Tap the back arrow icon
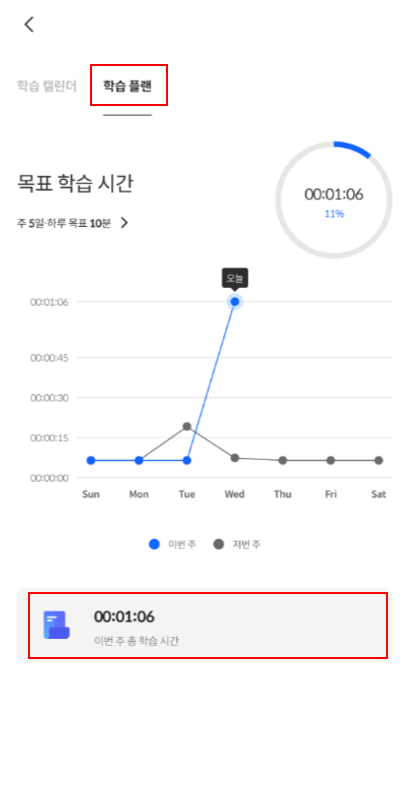The height and width of the screenshot is (802, 408). click(29, 24)
